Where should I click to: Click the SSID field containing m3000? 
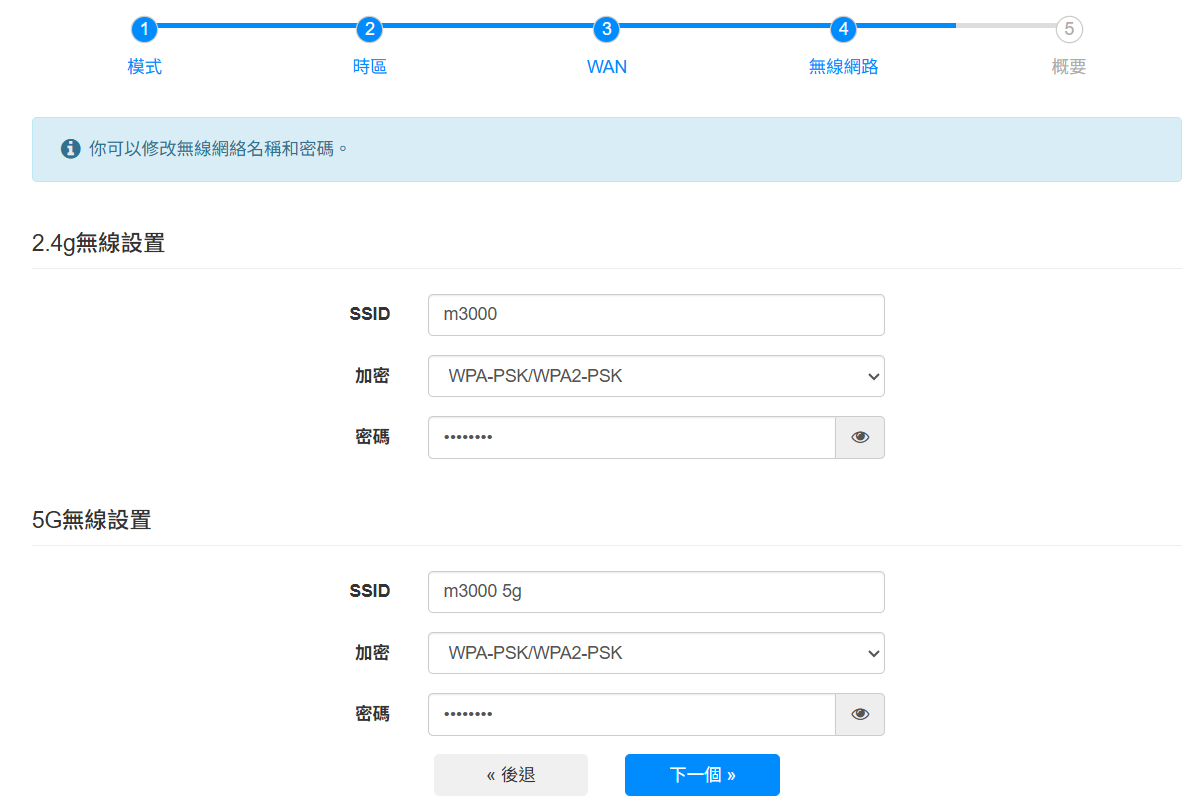[655, 314]
